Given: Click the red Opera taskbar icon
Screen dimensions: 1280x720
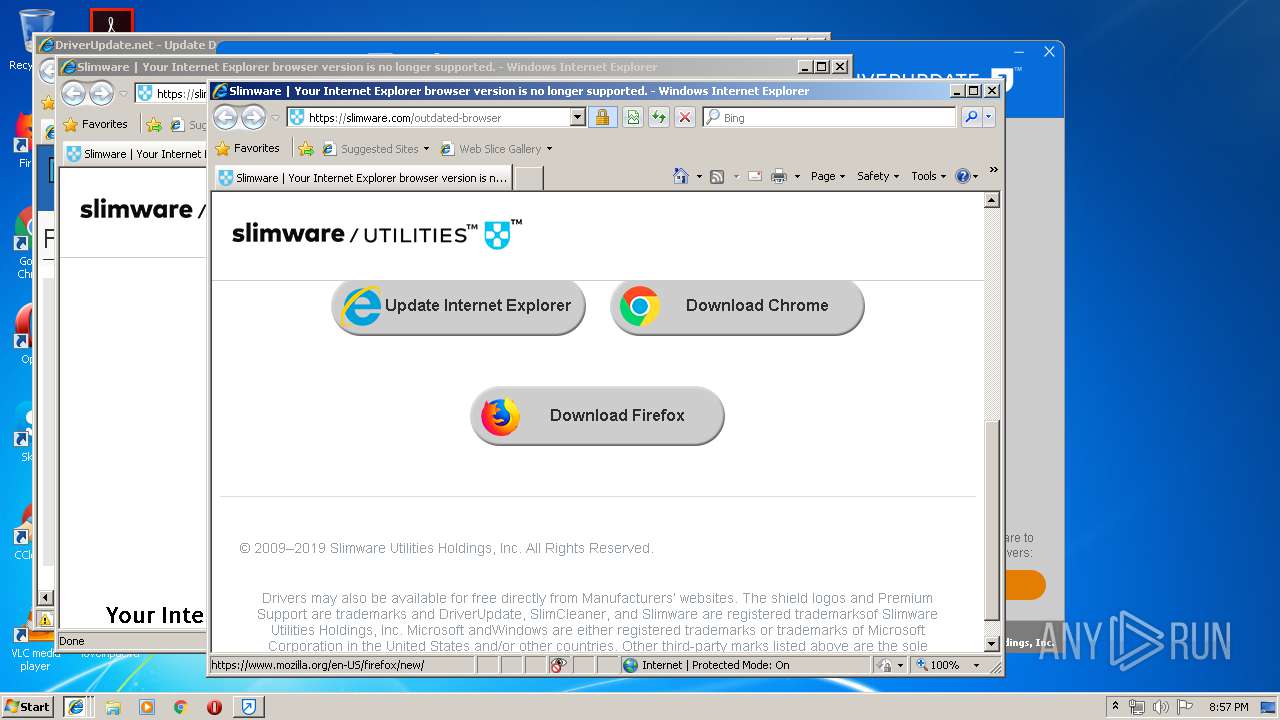Looking at the screenshot, I should click(x=214, y=707).
